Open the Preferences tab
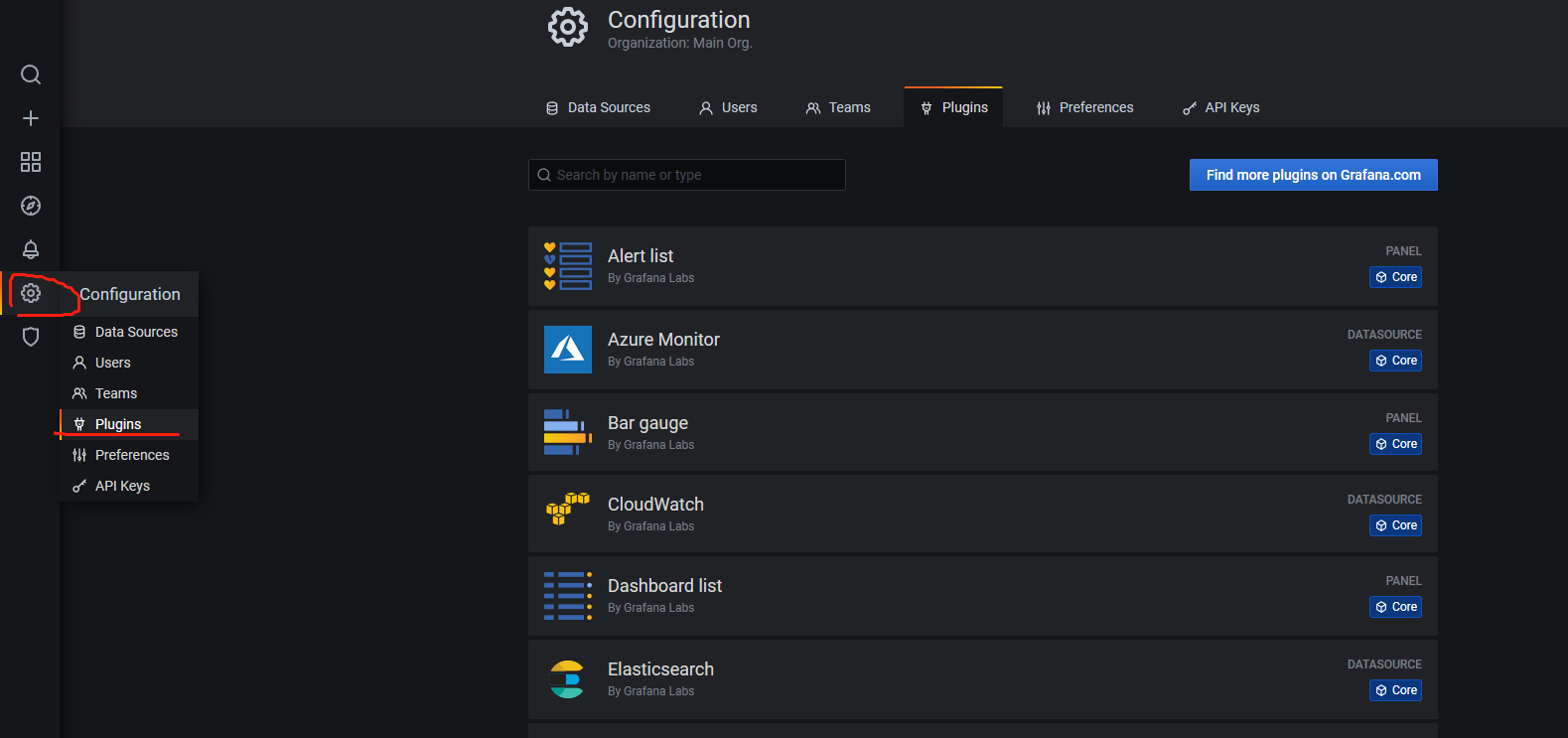This screenshot has width=1568, height=738. click(1084, 107)
